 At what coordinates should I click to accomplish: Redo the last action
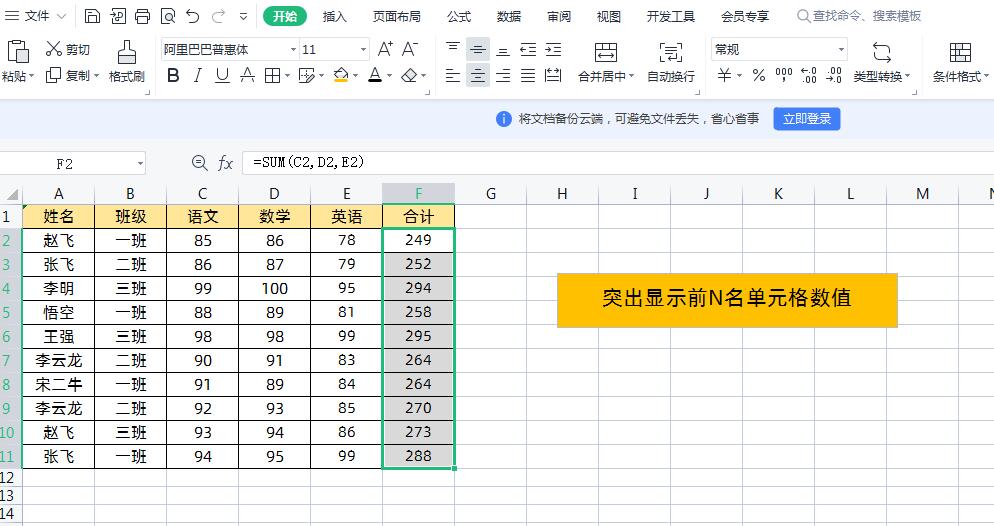pos(219,16)
